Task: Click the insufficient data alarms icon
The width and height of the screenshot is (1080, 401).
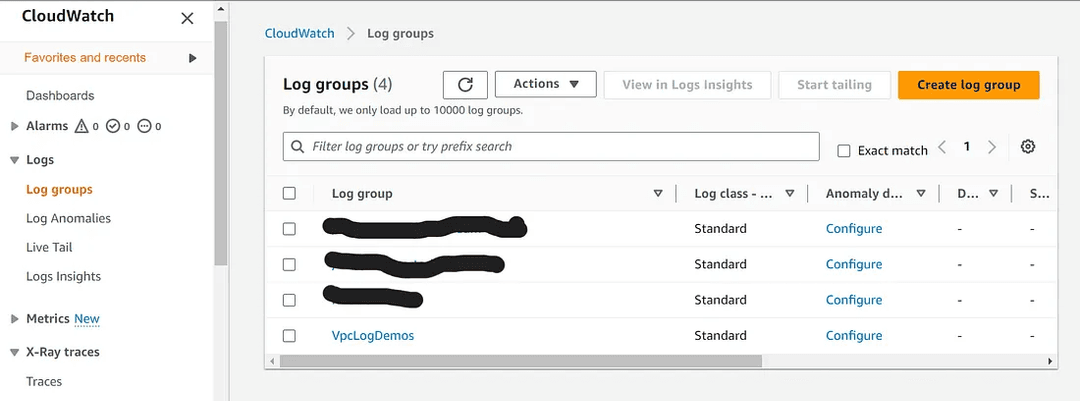Action: click(x=144, y=126)
